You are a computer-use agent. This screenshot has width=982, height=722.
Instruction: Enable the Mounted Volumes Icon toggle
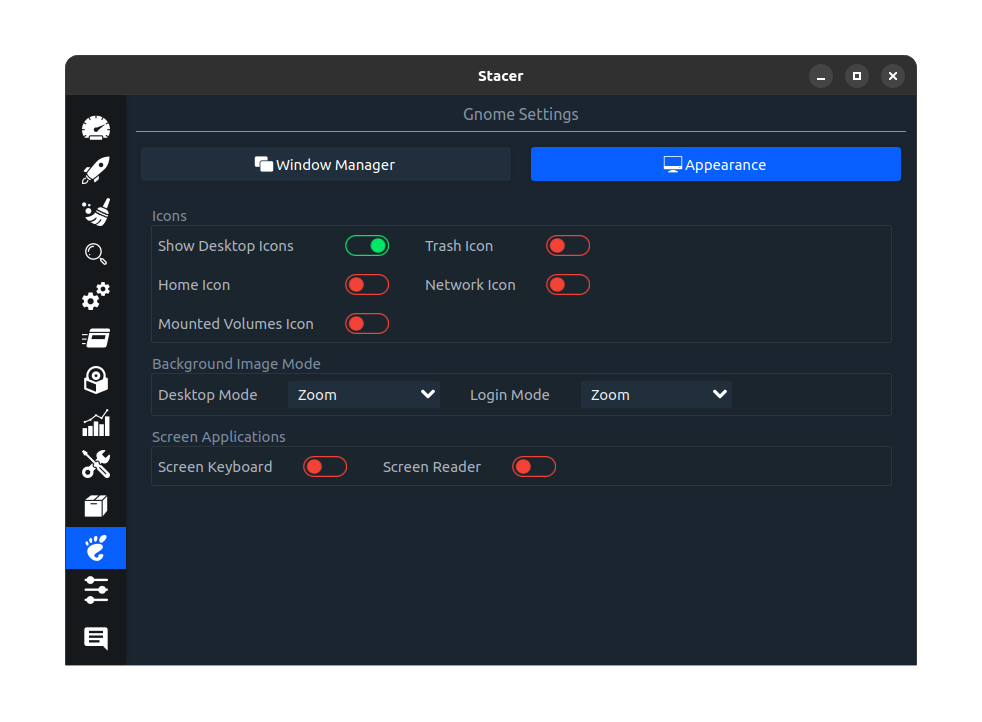coord(367,324)
